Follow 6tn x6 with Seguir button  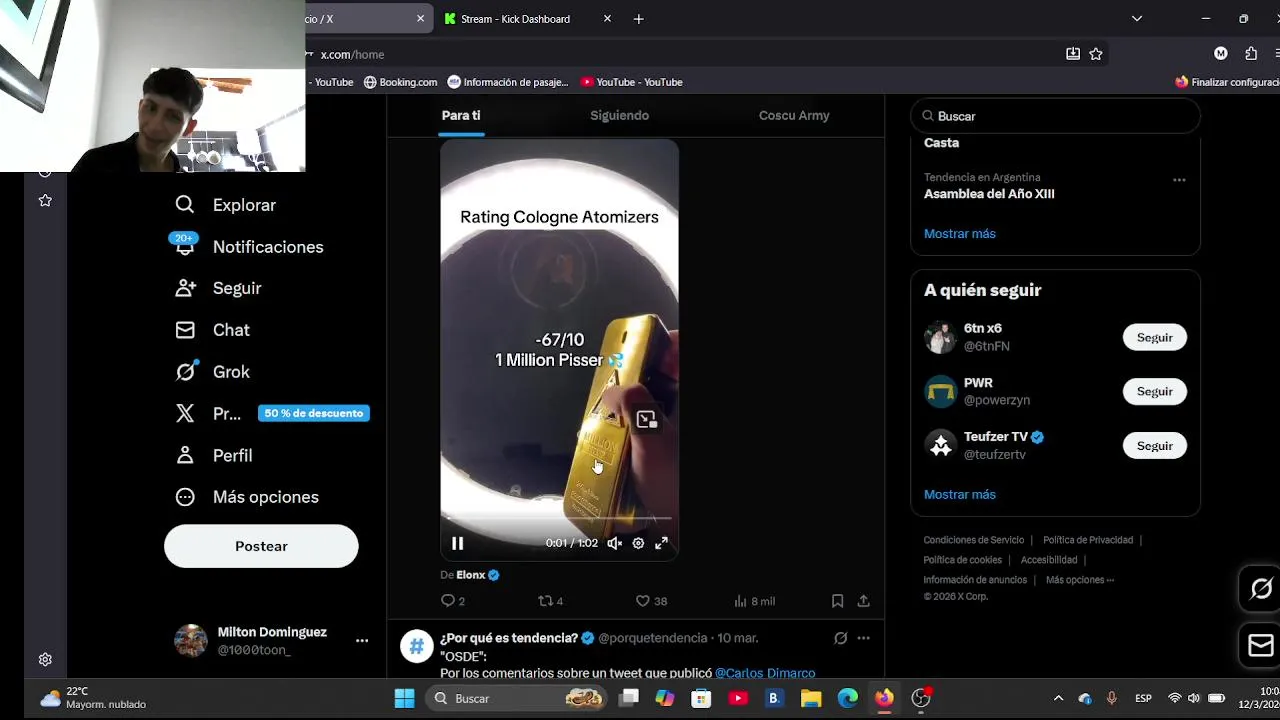1154,337
